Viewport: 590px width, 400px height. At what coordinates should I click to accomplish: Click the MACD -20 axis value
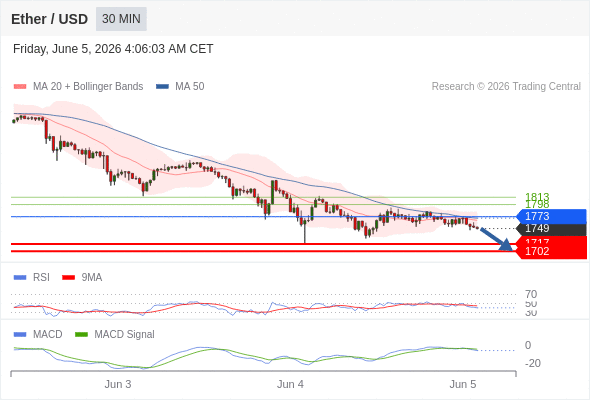tap(533, 363)
